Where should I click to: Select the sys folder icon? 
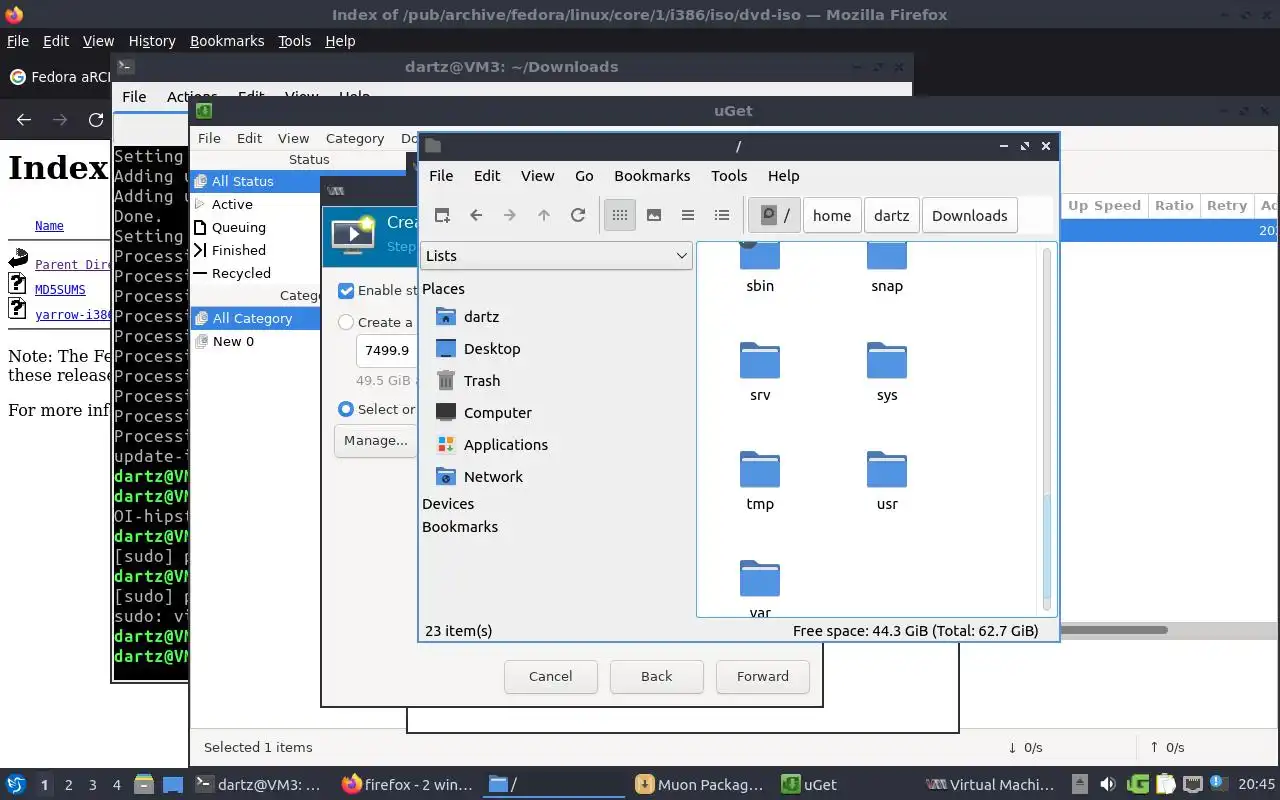[887, 360]
